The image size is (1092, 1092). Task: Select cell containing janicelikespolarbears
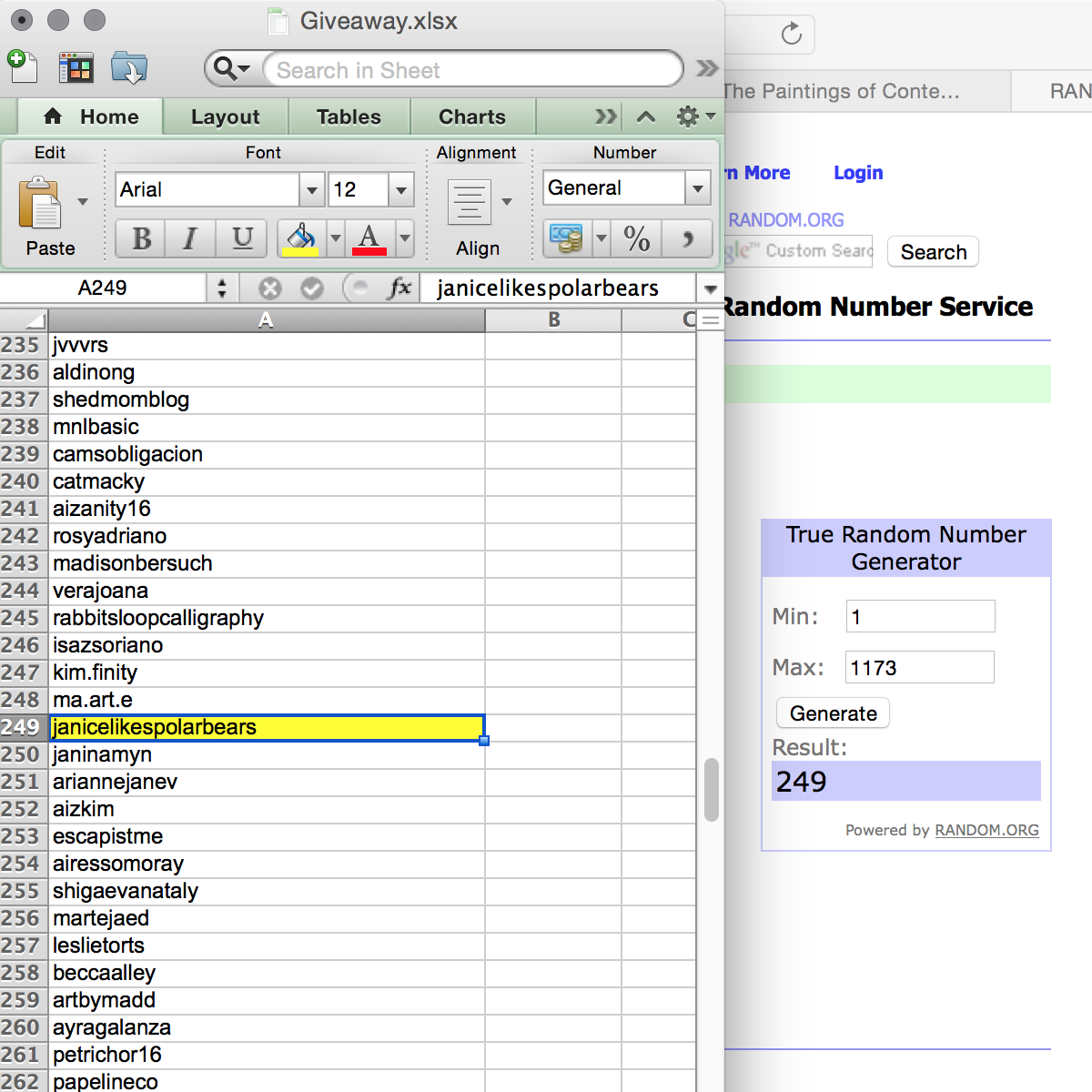pyautogui.click(x=267, y=727)
